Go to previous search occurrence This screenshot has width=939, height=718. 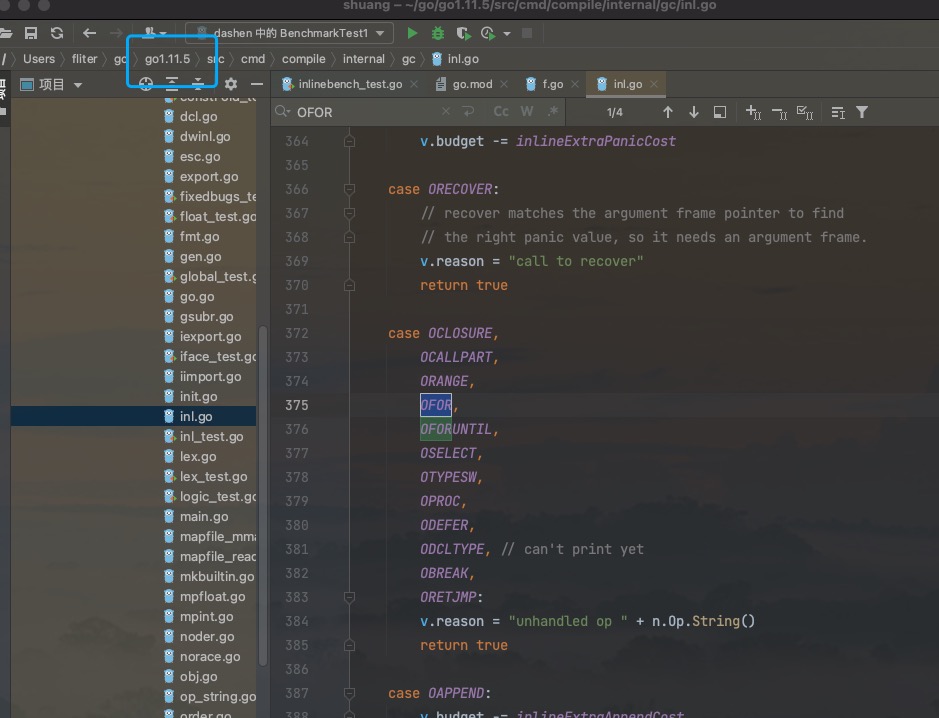[x=668, y=112]
